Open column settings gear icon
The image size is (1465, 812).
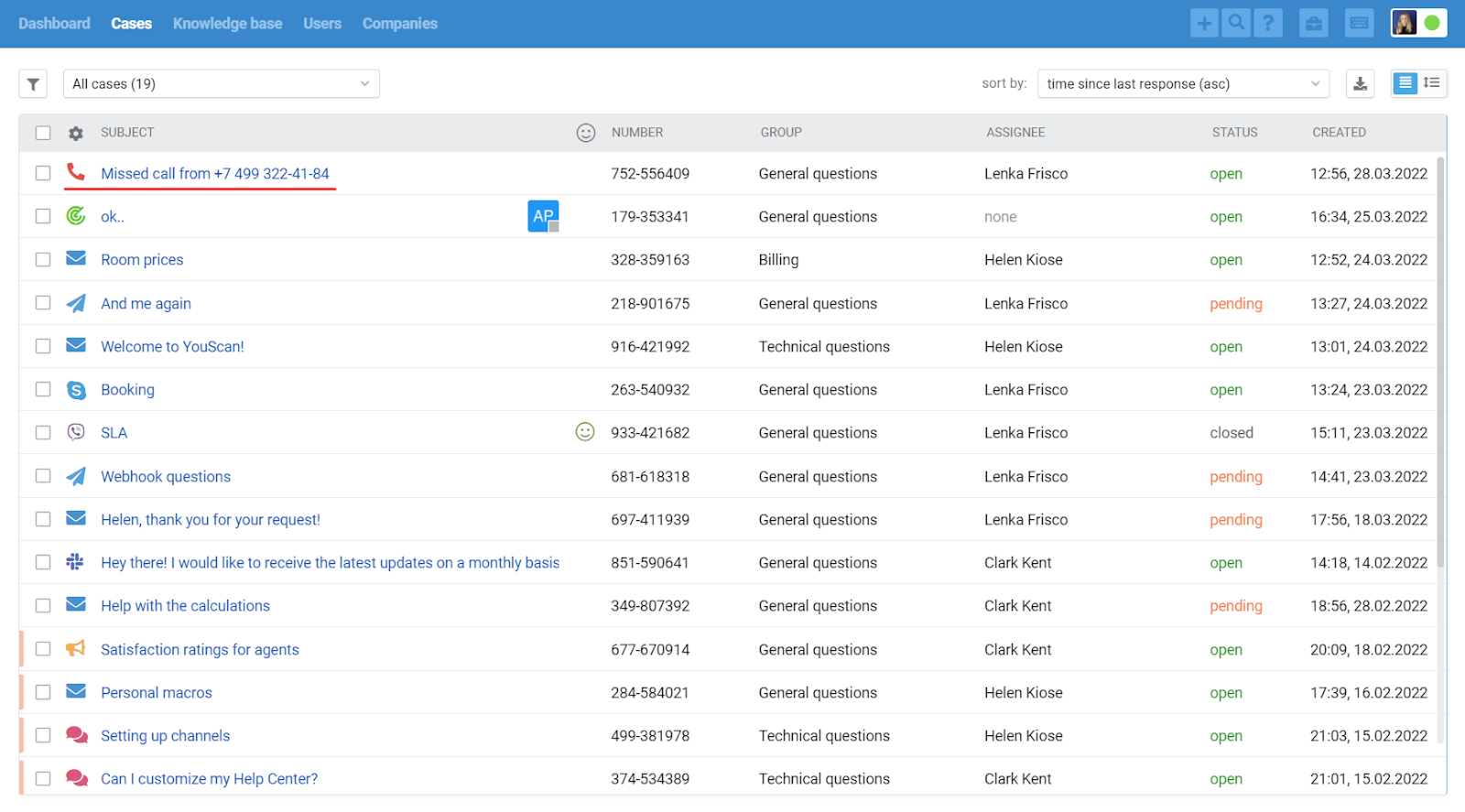(x=76, y=134)
